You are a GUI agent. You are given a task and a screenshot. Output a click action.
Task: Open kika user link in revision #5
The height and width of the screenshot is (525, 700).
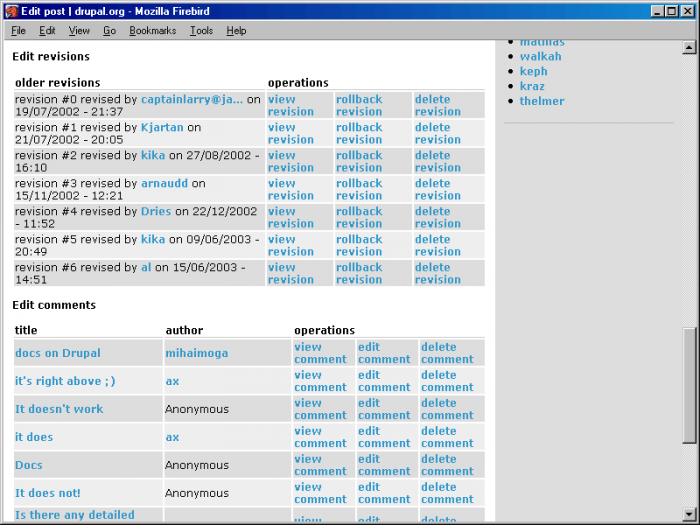(x=153, y=239)
